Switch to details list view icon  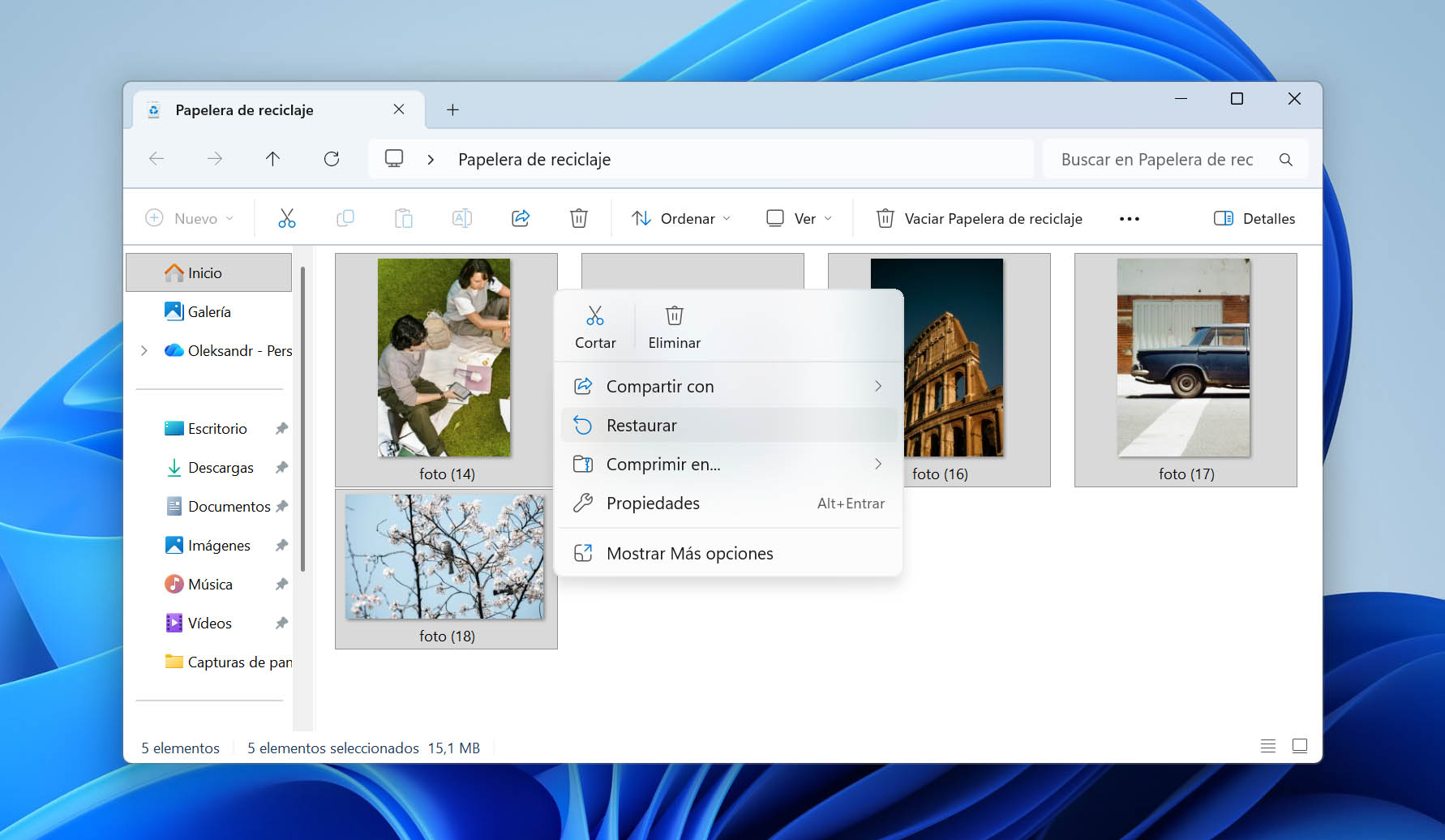pos(1268,746)
